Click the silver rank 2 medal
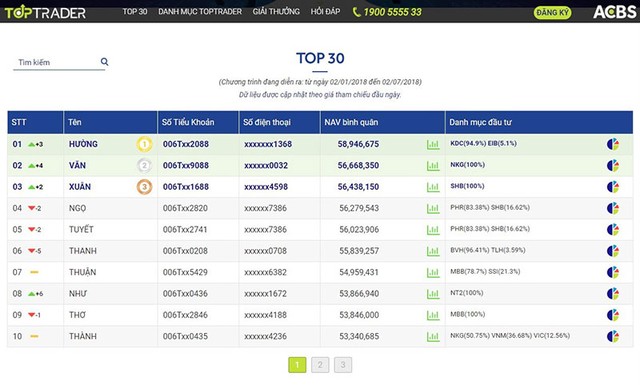This screenshot has width=640, height=385. pyautogui.click(x=144, y=165)
